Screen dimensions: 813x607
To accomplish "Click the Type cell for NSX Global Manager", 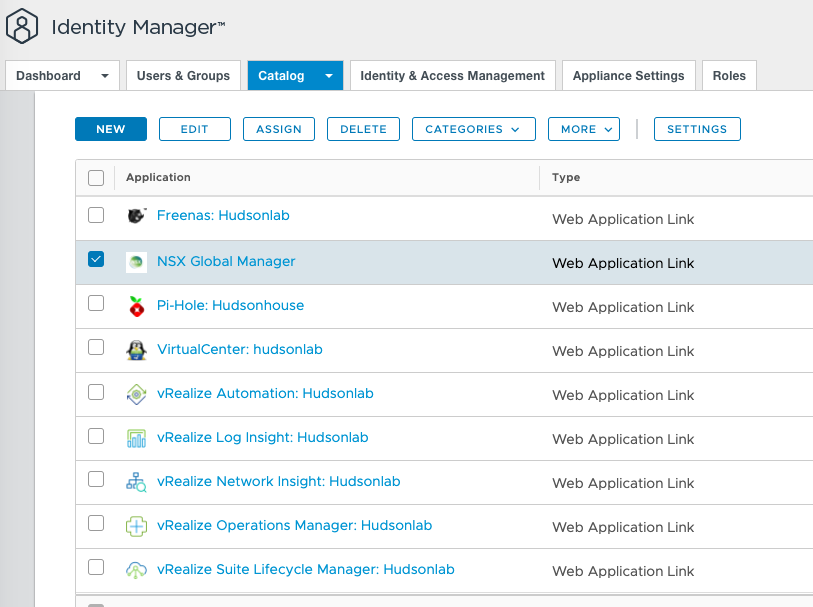I will 623,263.
